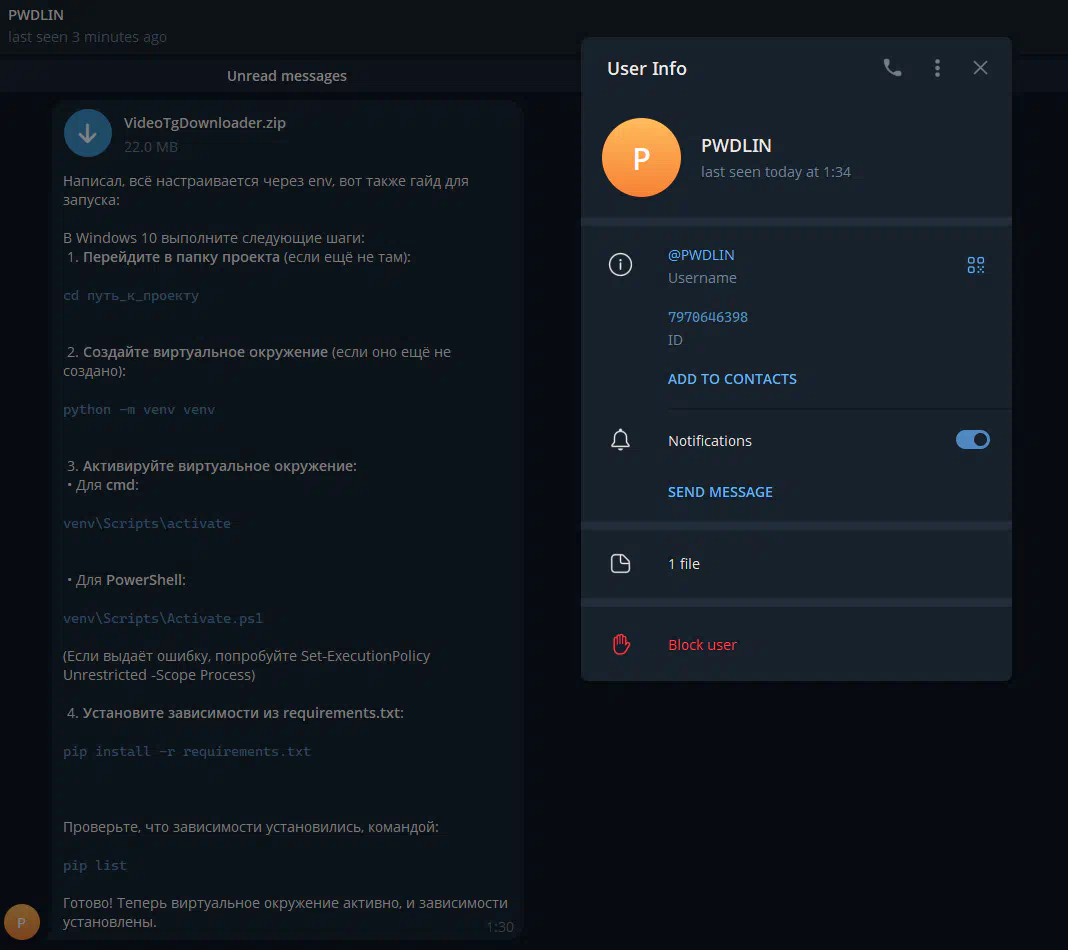
Task: Click the info circle icon
Action: (x=621, y=265)
